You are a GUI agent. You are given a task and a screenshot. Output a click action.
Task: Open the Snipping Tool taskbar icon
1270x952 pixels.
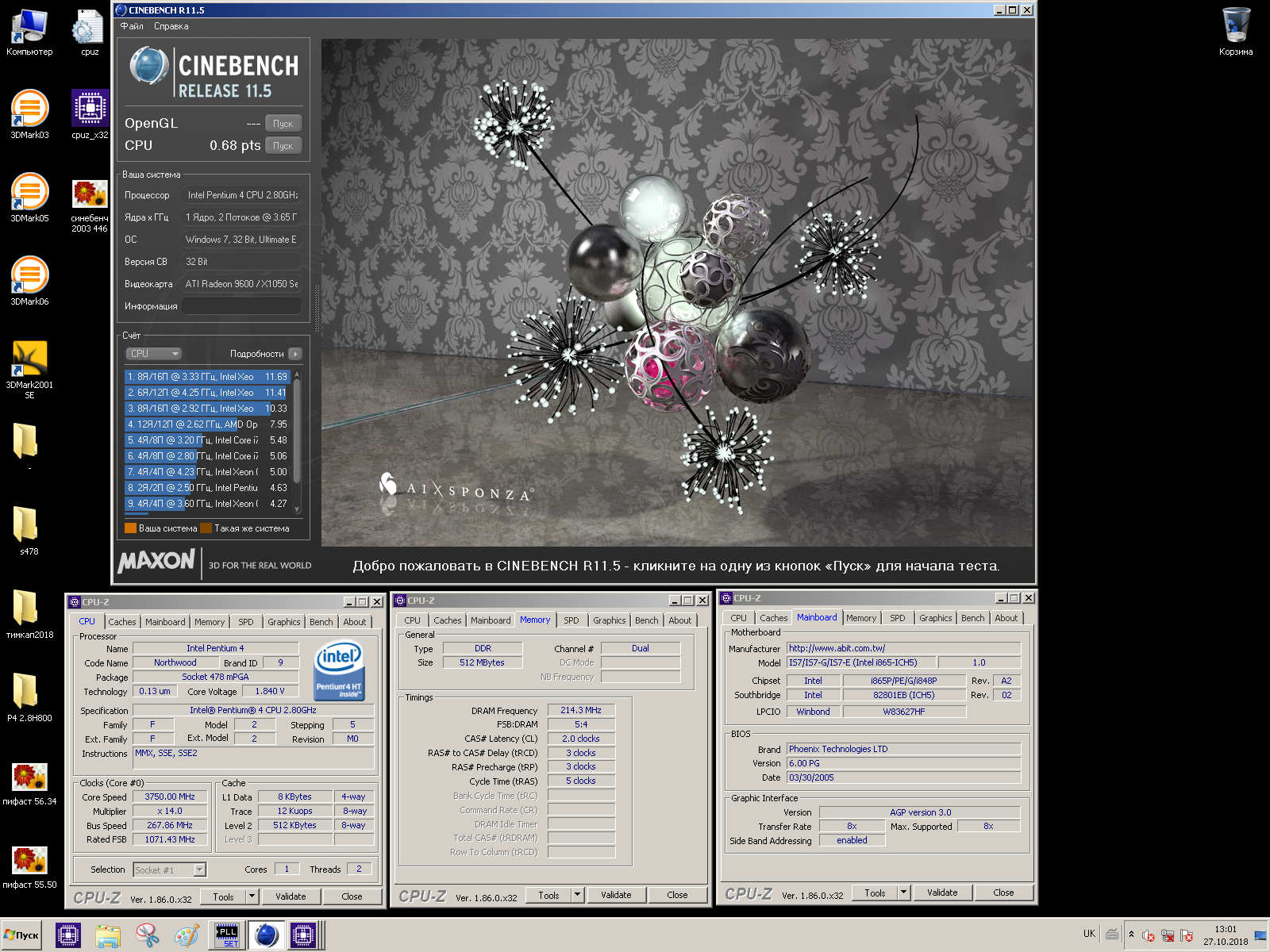pyautogui.click(x=148, y=936)
